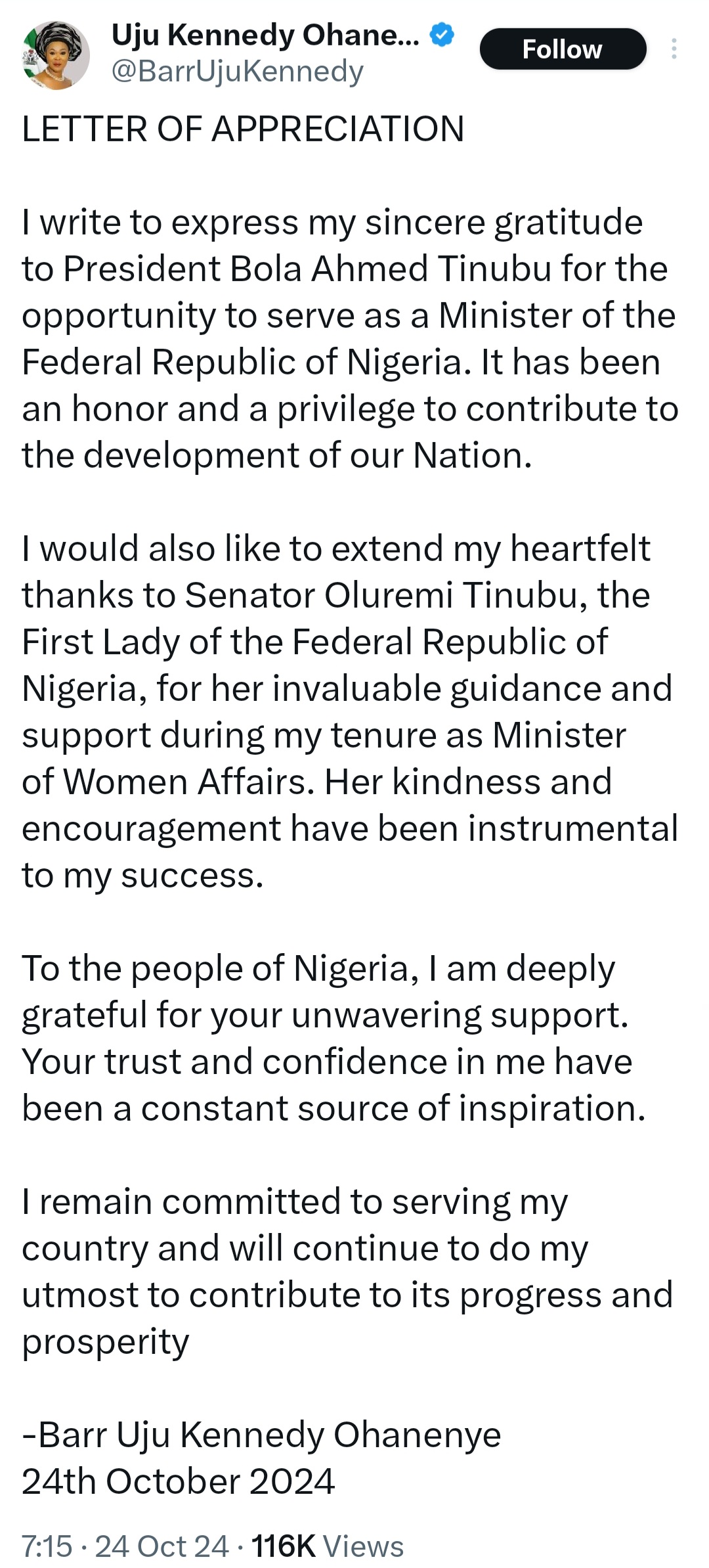
Task: Click the Uju Kennedy Ohane... display name
Action: tap(265, 35)
